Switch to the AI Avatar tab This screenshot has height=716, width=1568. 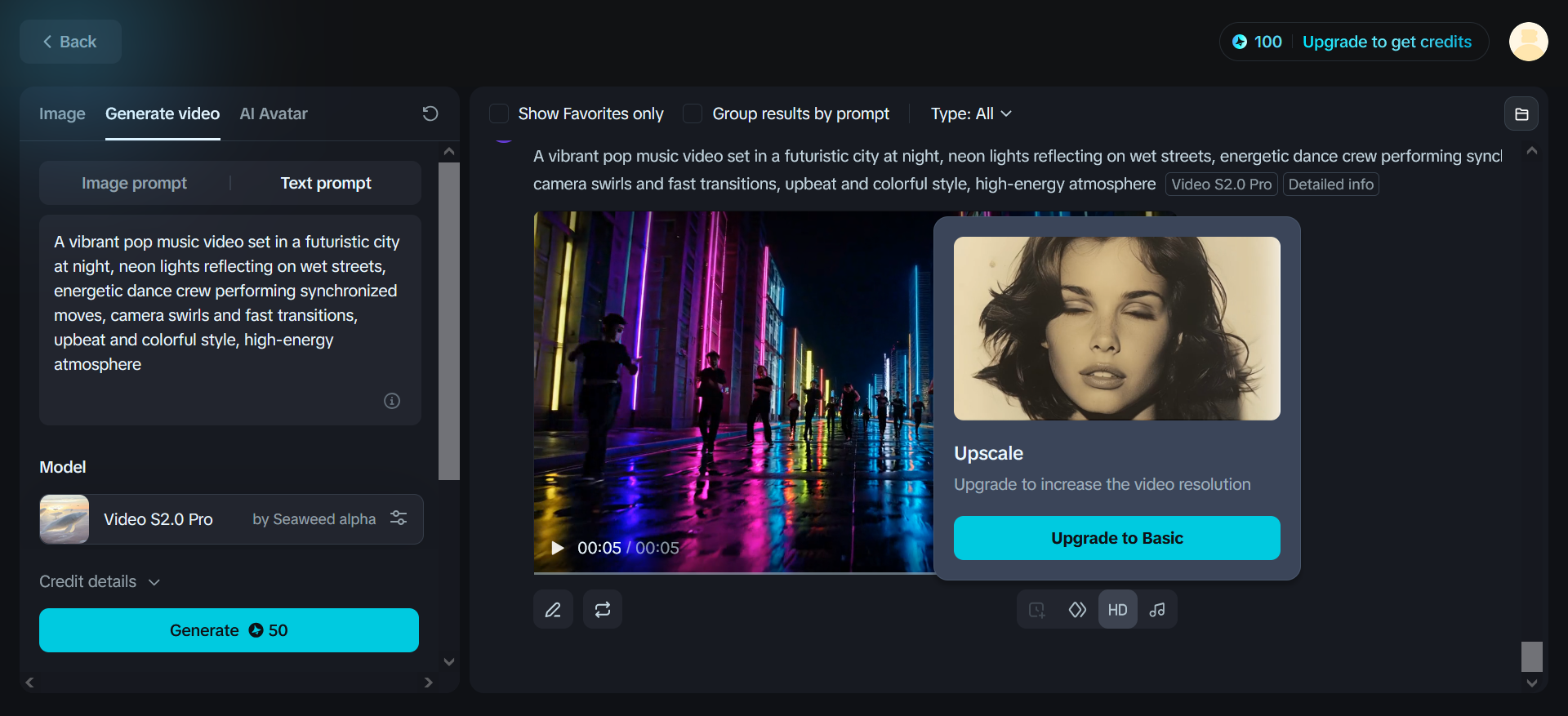(x=274, y=113)
